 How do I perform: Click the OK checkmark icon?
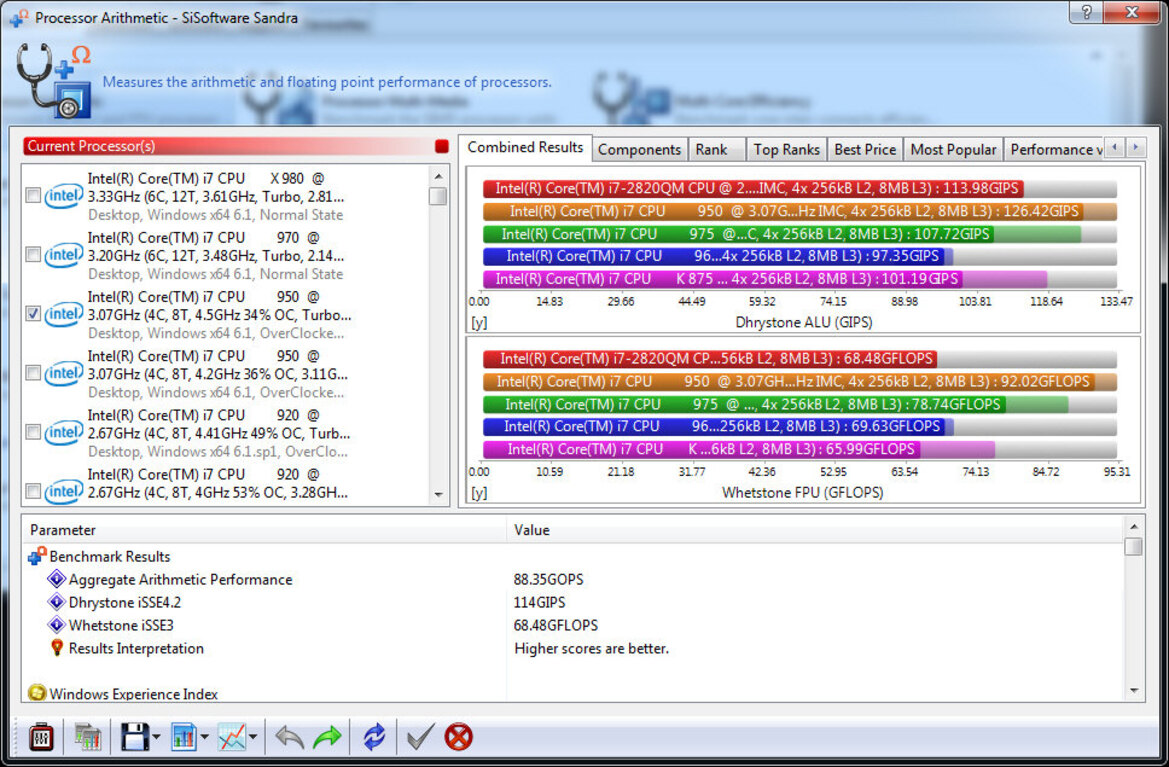[420, 737]
